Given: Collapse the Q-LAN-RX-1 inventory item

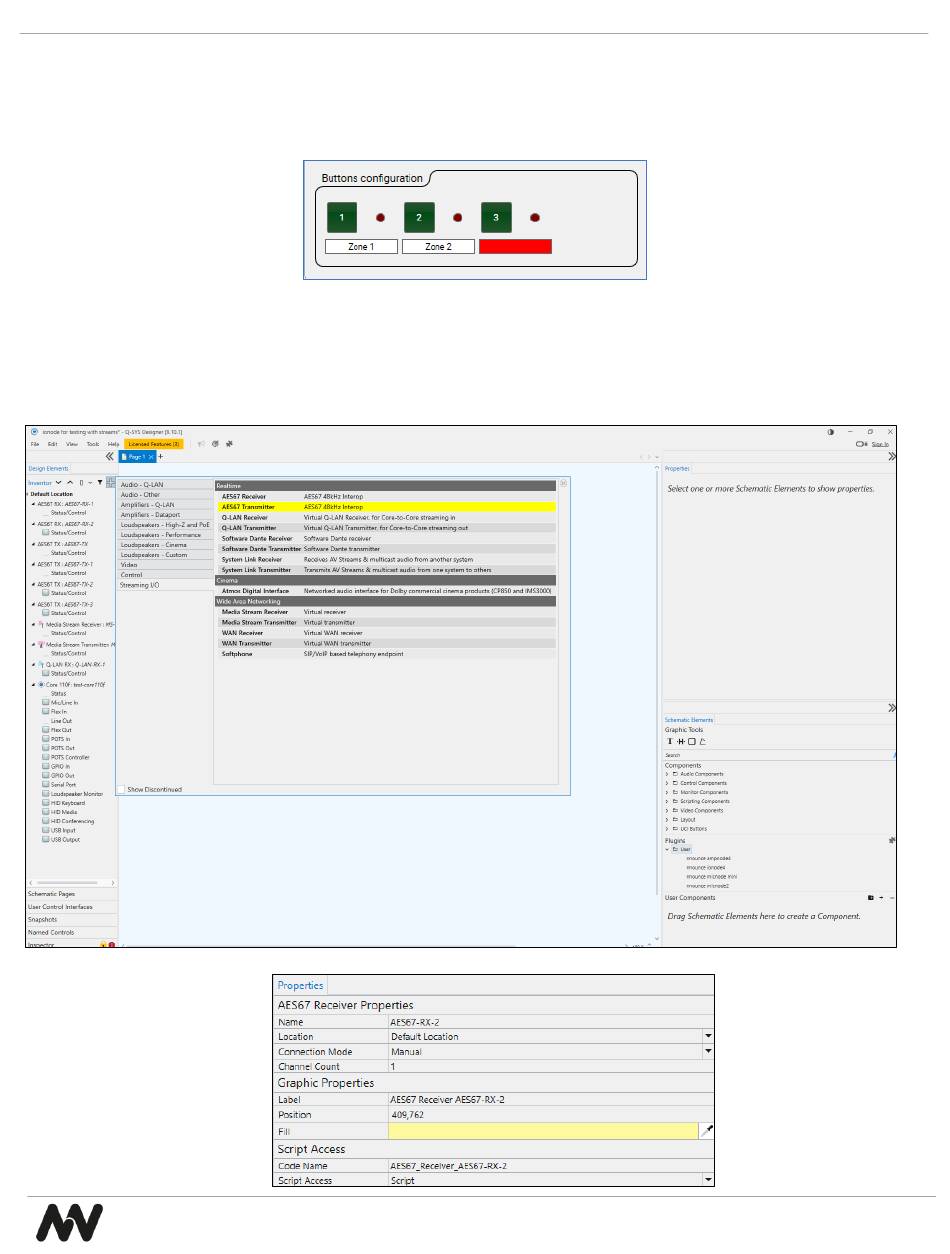Looking at the screenshot, I should [33, 664].
